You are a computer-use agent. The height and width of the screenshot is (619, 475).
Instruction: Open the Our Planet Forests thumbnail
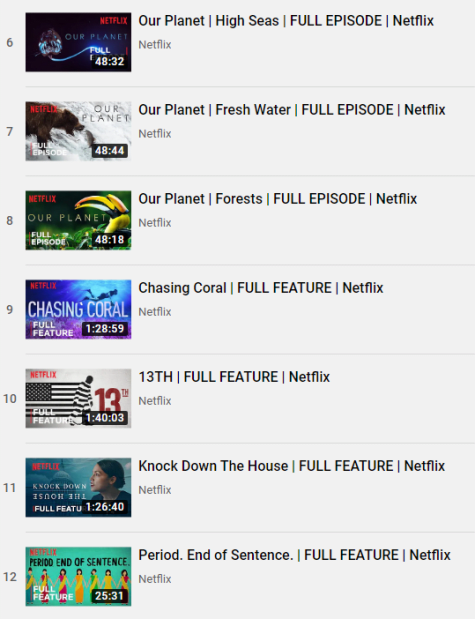pos(78,220)
